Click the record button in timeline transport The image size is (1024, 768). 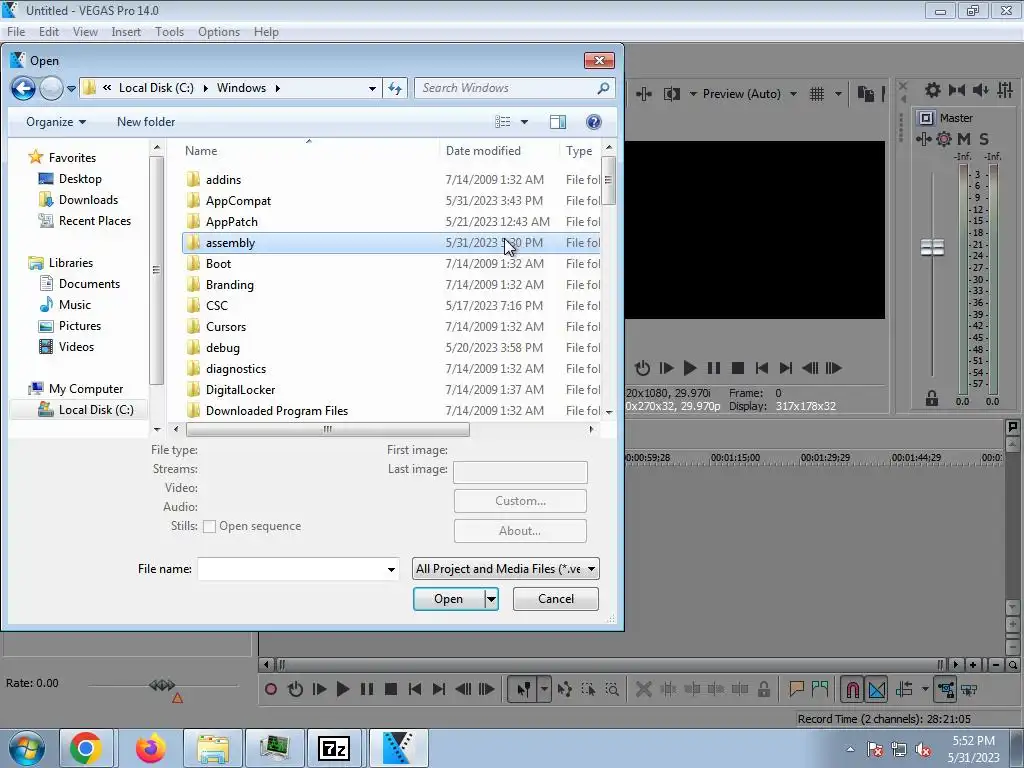click(271, 689)
